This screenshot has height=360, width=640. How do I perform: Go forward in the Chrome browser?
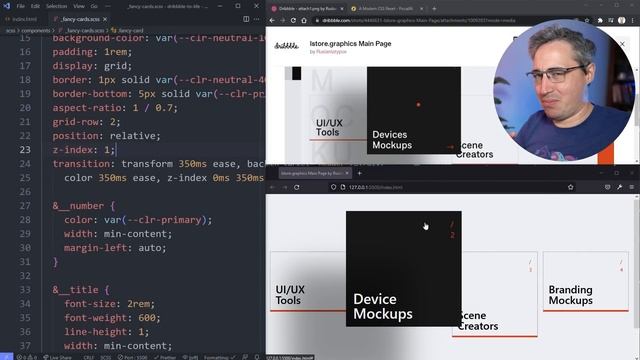[282, 20]
